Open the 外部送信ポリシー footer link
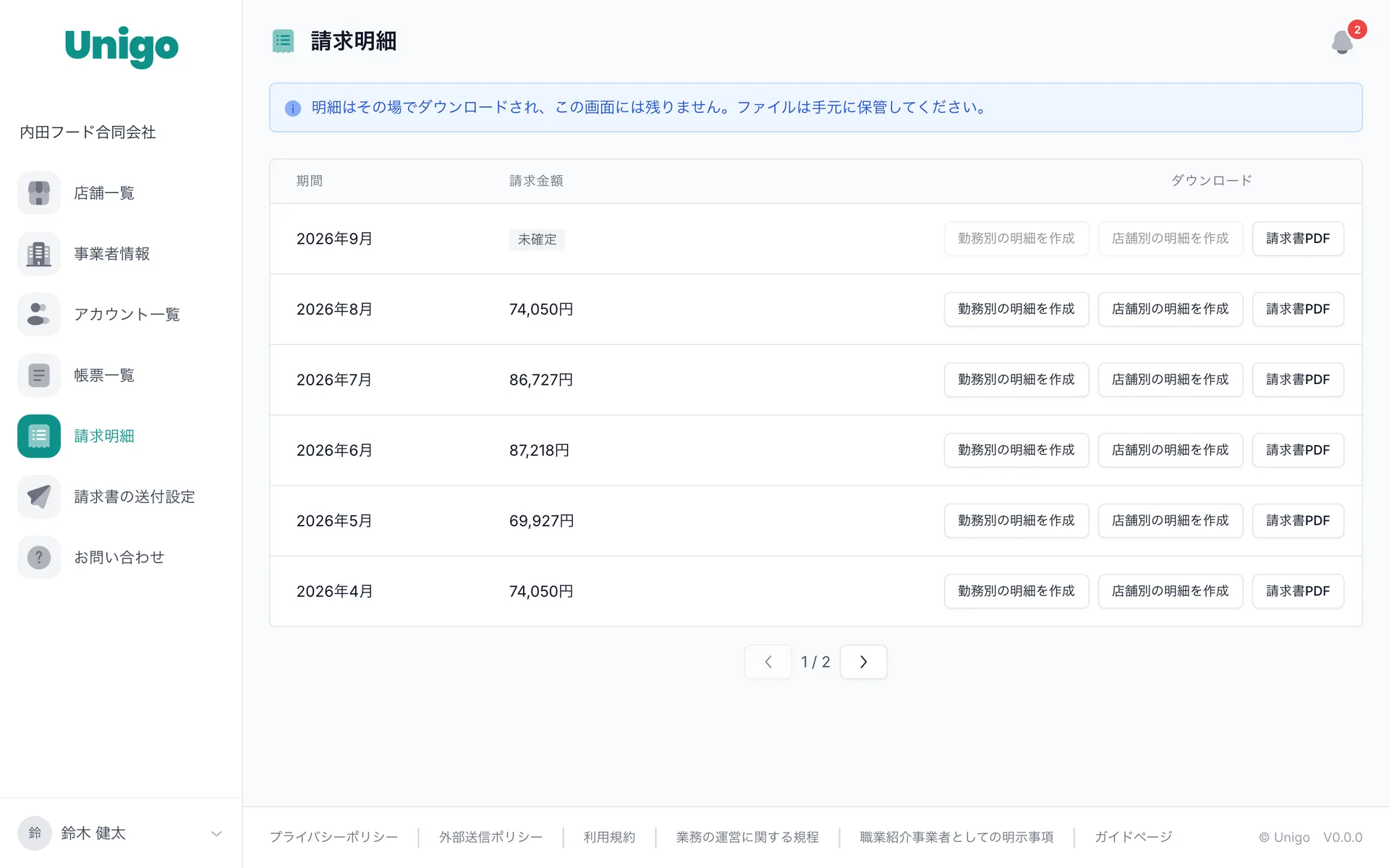 [x=490, y=837]
